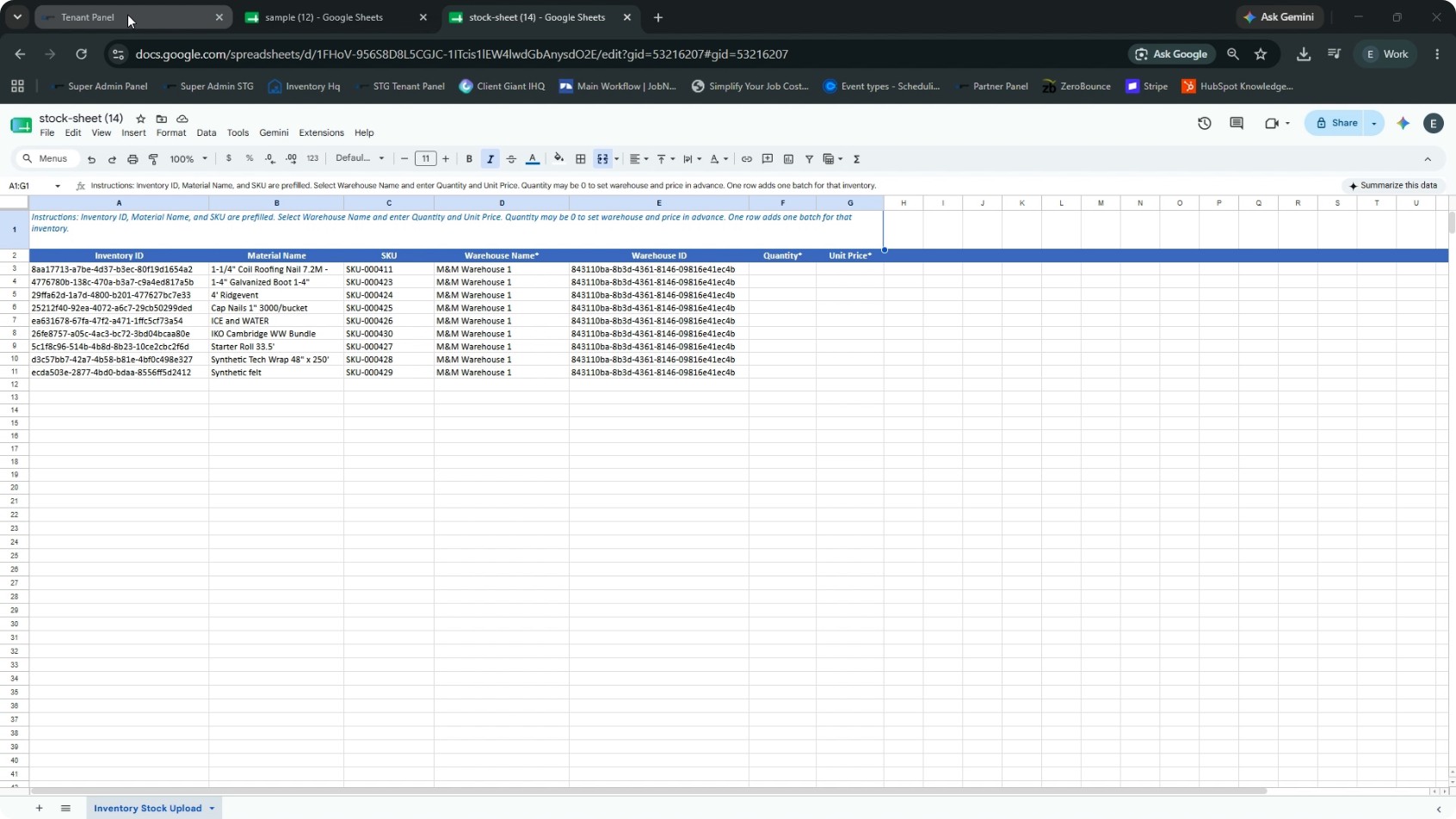Star the stock-sheet (14) document
The width and height of the screenshot is (1456, 819).
(x=140, y=119)
